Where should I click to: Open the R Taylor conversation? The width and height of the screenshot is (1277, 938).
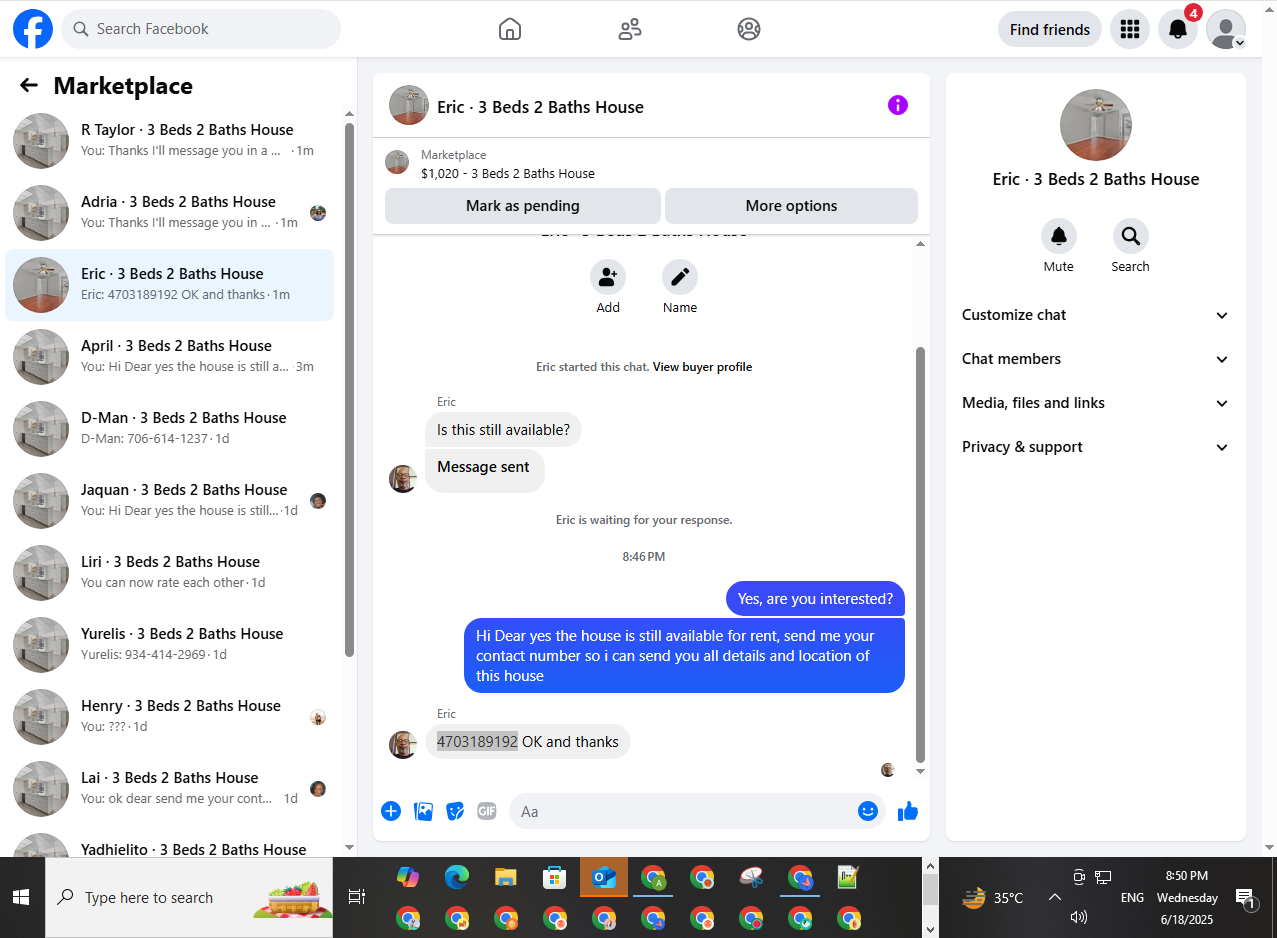(x=170, y=141)
